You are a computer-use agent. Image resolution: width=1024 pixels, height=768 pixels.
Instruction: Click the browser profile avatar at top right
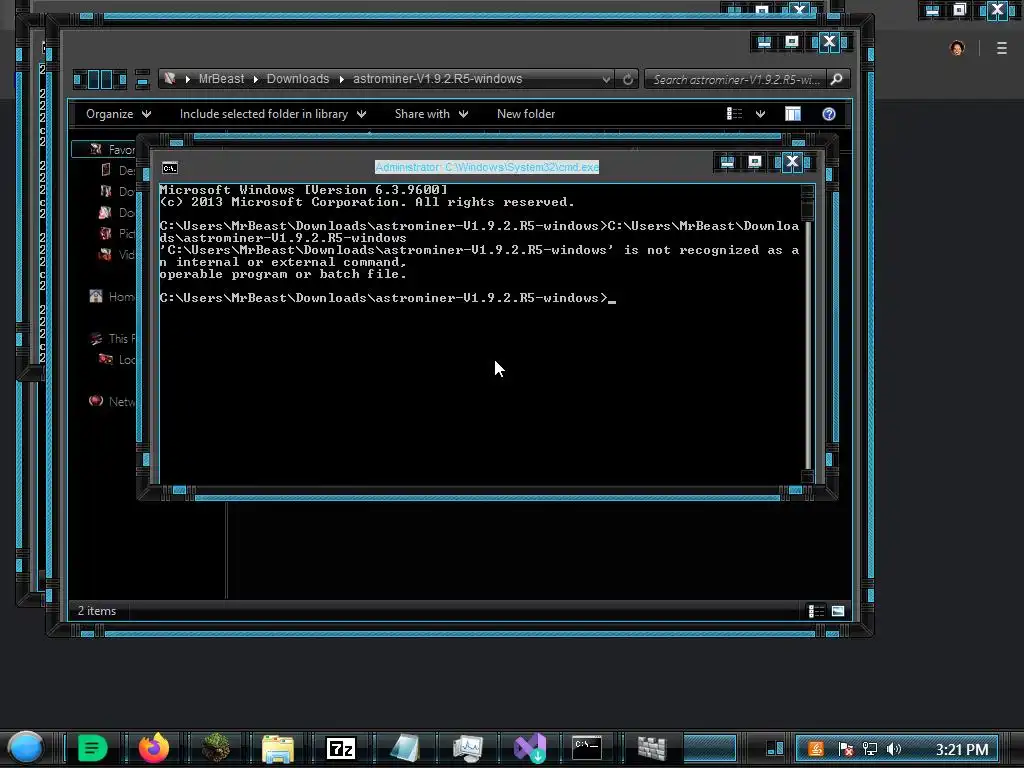click(x=957, y=48)
